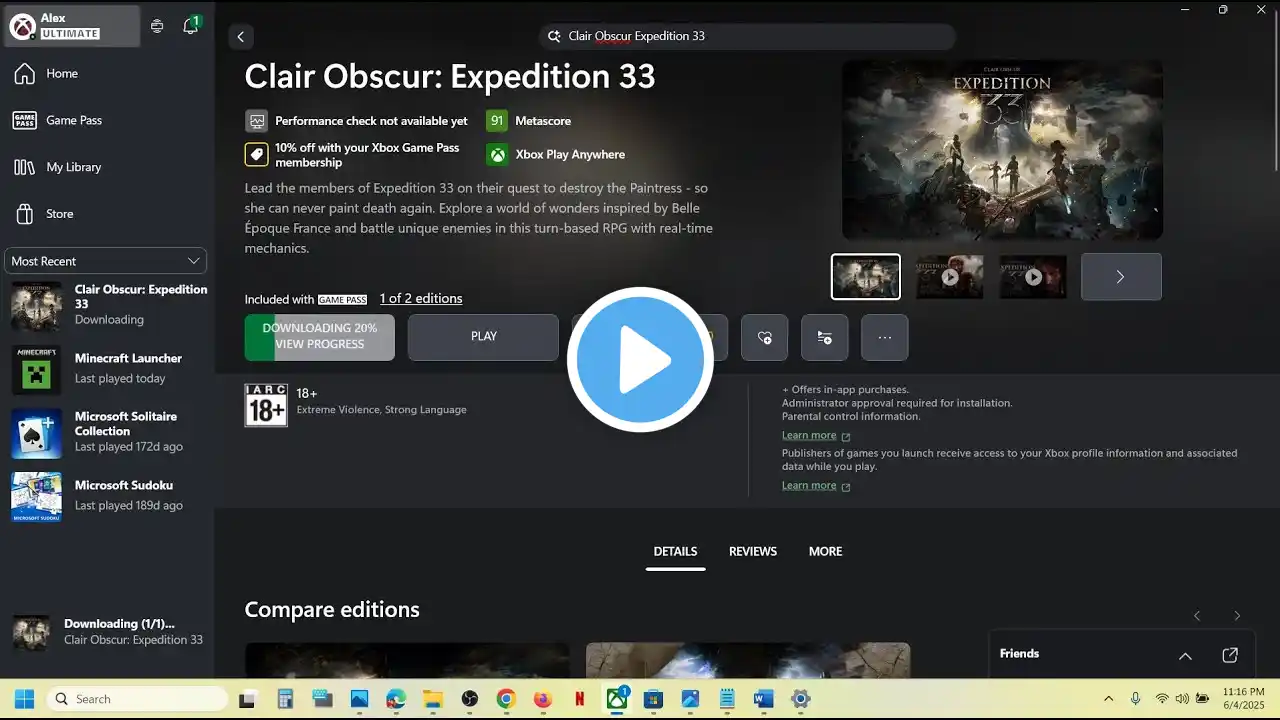Focus the search field with Clair Obscur

(x=748, y=36)
